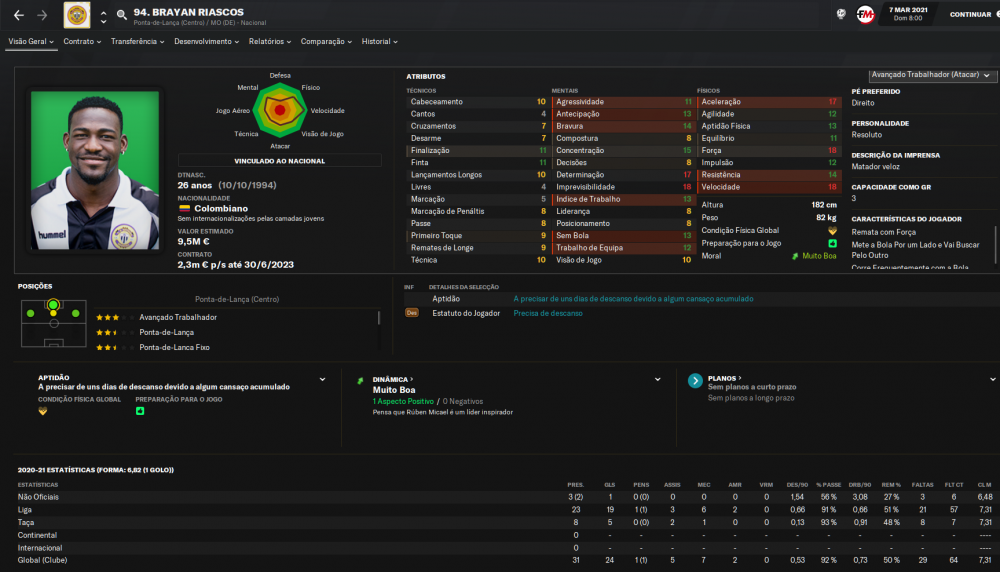The image size is (1000, 572).
Task: Click the player name 94. BRAYAN RIASCOS
Action: [189, 12]
